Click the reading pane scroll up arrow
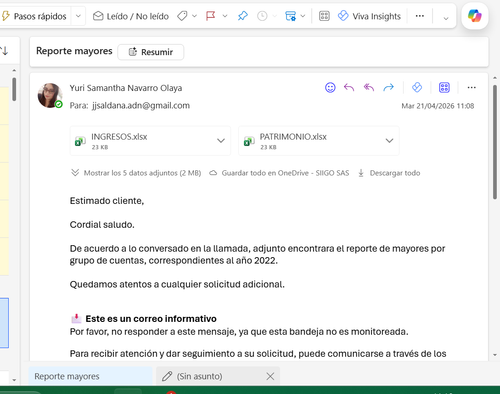Screen dimensions: 500x394 point(495,78)
